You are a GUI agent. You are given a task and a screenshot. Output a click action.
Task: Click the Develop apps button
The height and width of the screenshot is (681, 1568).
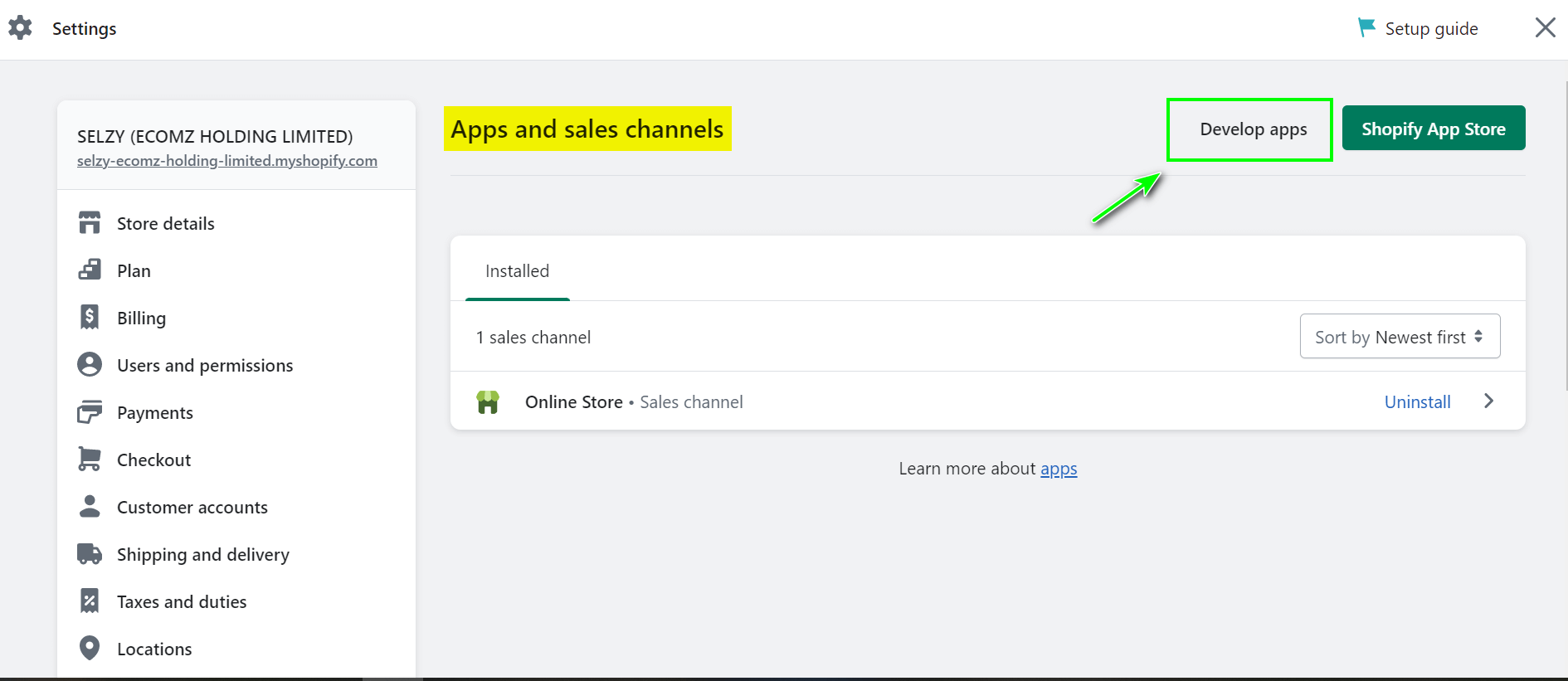(x=1253, y=129)
